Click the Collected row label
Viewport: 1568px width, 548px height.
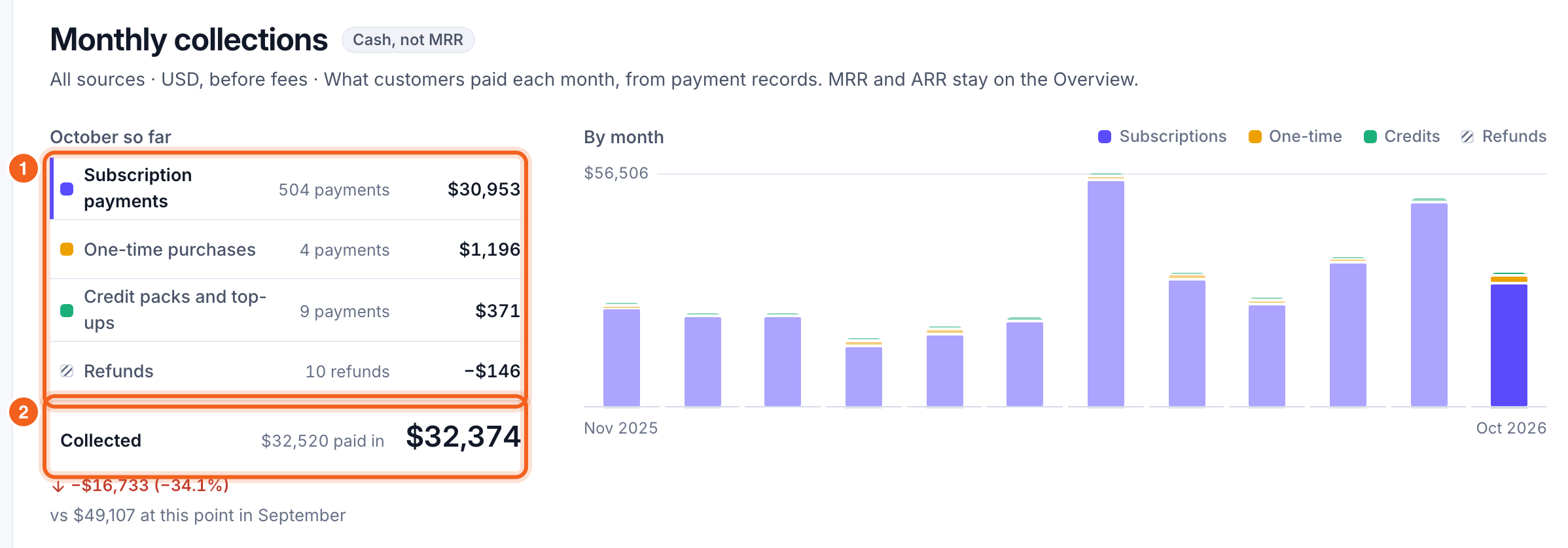coord(101,440)
